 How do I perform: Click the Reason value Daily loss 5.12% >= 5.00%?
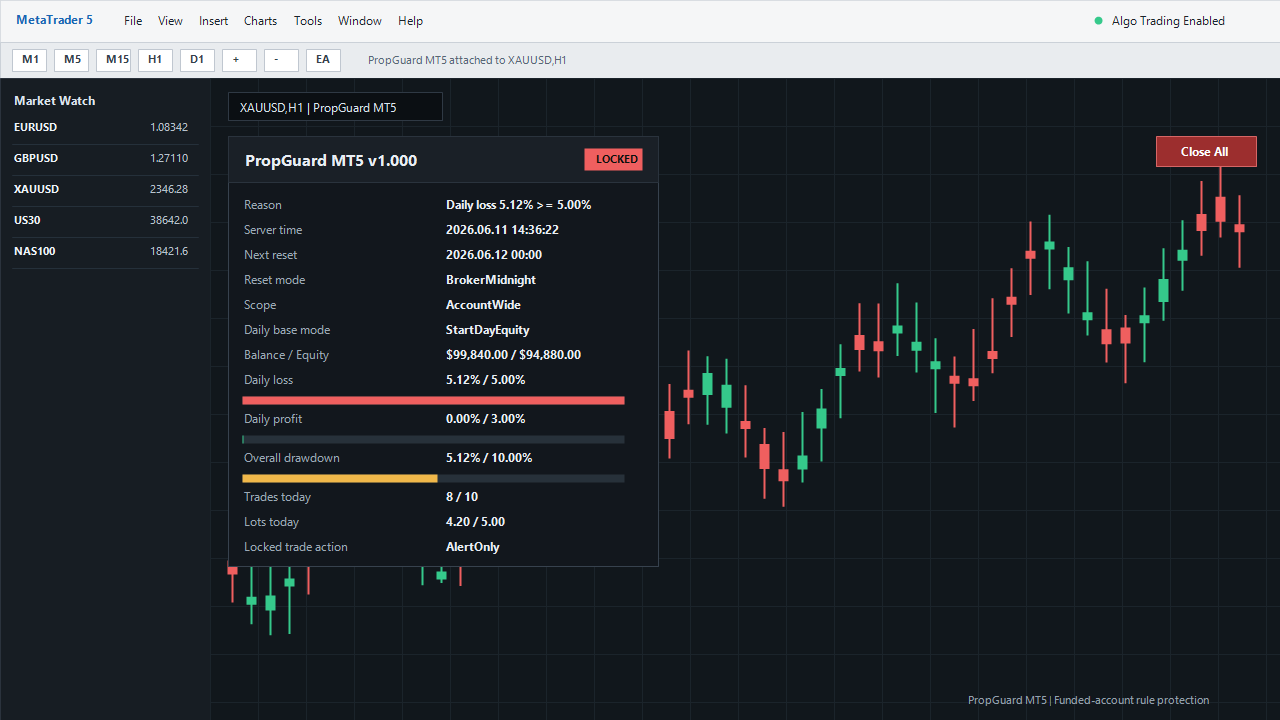click(519, 205)
